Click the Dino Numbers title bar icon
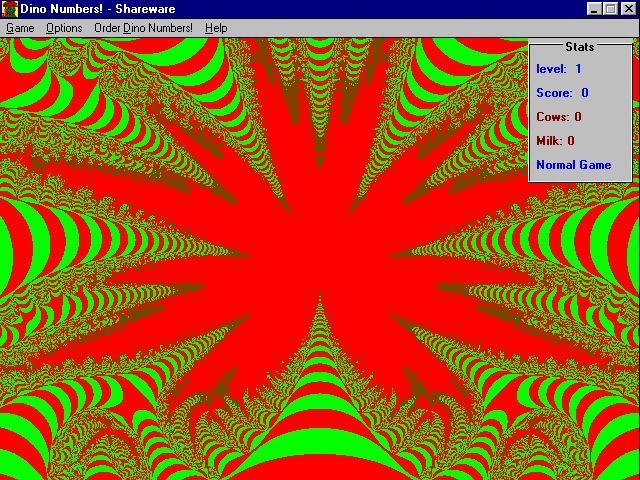This screenshot has width=640, height=480. pyautogui.click(x=9, y=9)
